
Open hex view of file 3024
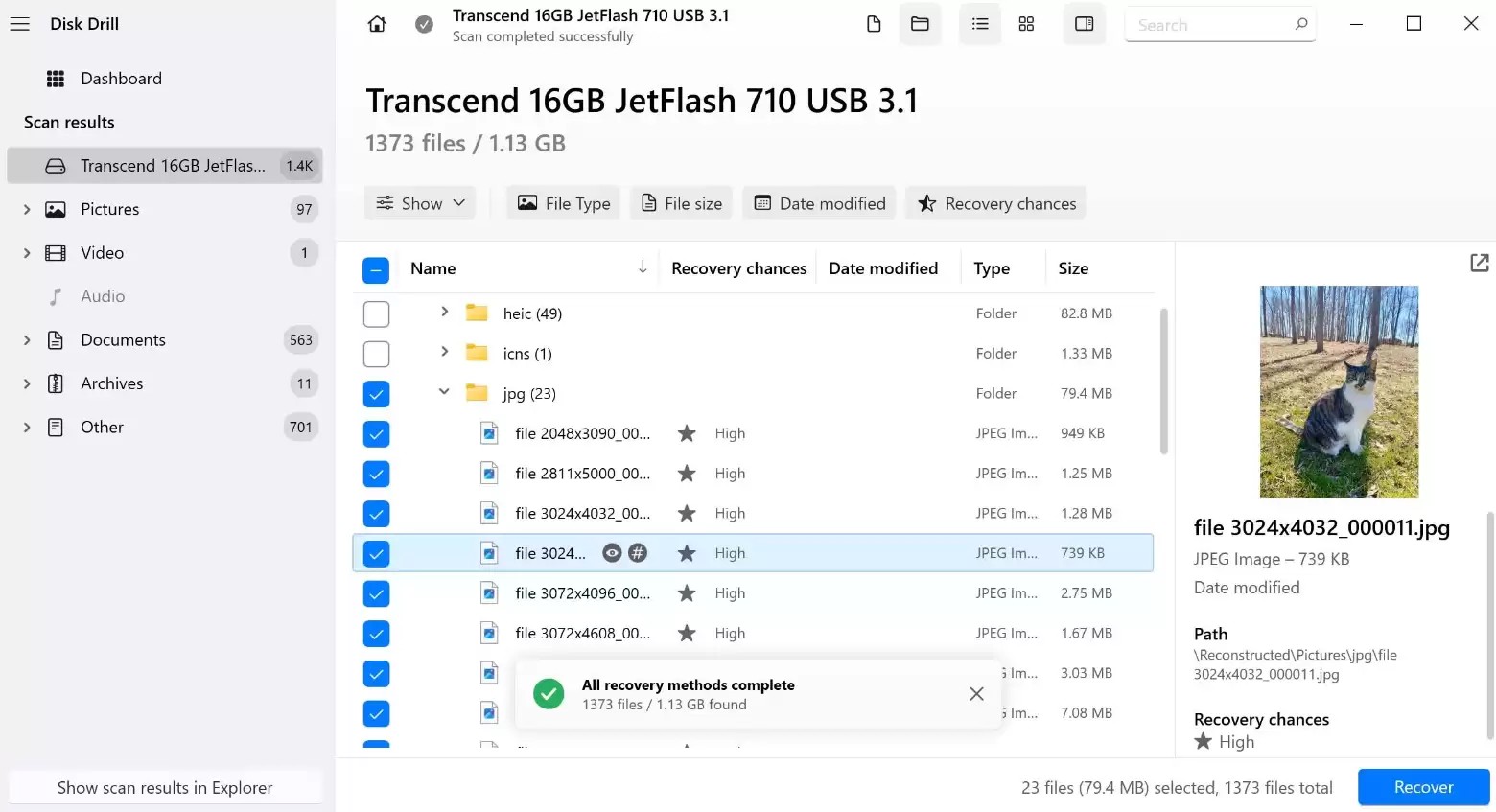pyautogui.click(x=638, y=553)
